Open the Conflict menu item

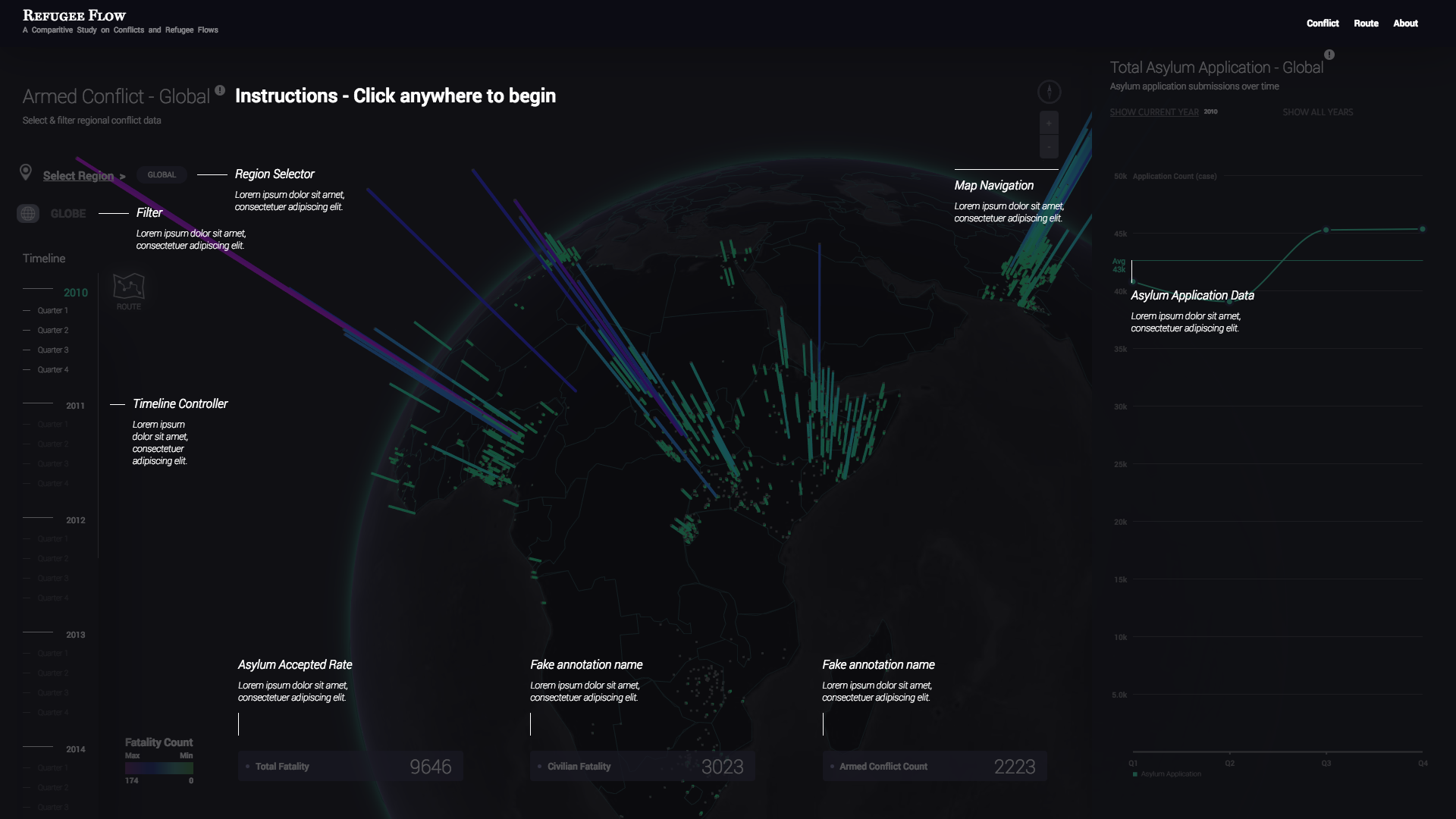click(x=1323, y=24)
